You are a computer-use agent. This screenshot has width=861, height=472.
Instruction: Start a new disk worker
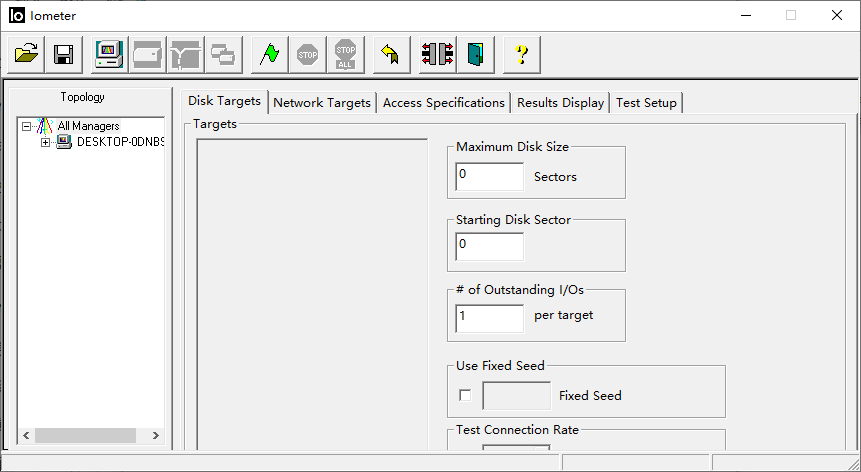[x=147, y=54]
